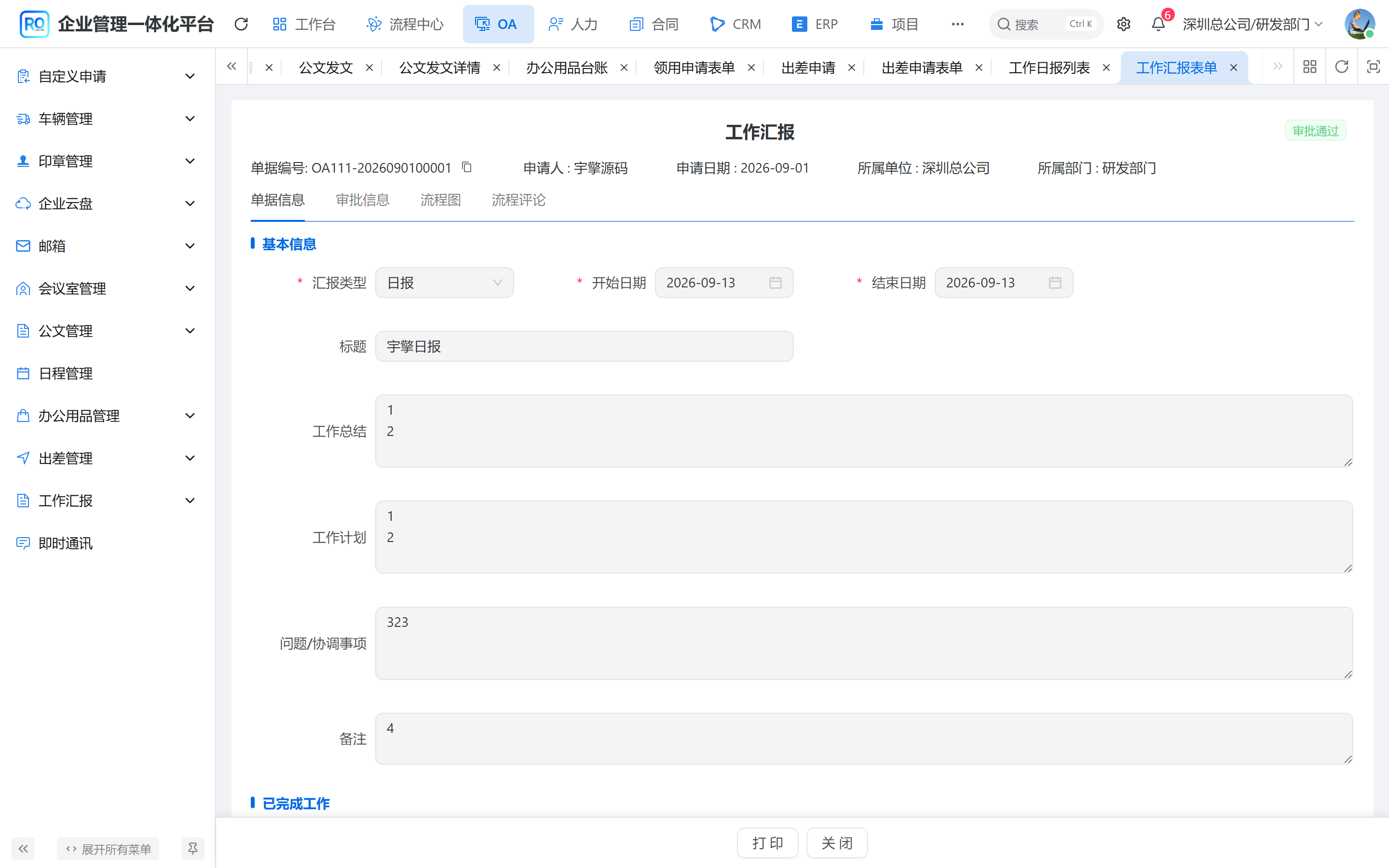Open the 汇报类型 dropdown showing 日报
Viewport: 1389px width, 868px height.
(x=444, y=283)
